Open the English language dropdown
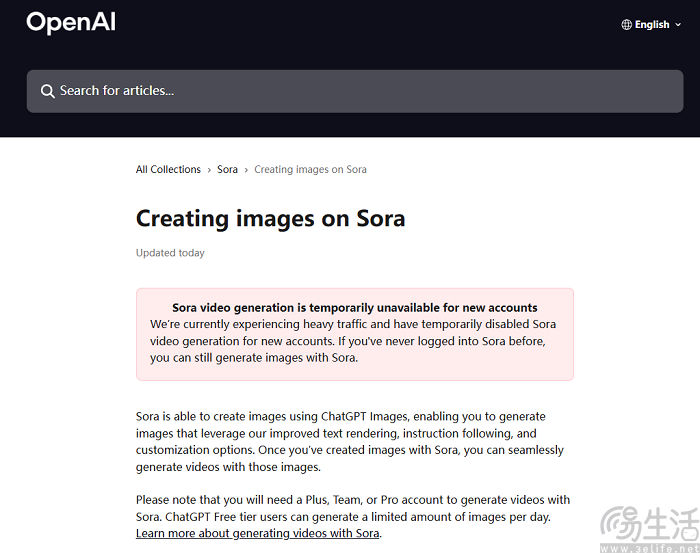Screen dimensions: 700x553 [651, 25]
